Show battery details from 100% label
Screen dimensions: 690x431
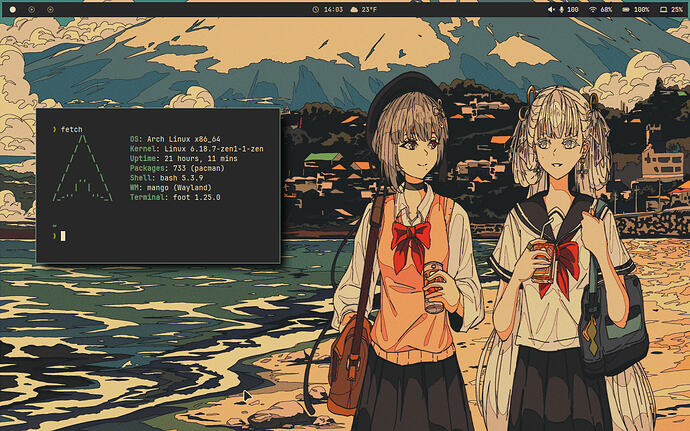click(x=641, y=9)
